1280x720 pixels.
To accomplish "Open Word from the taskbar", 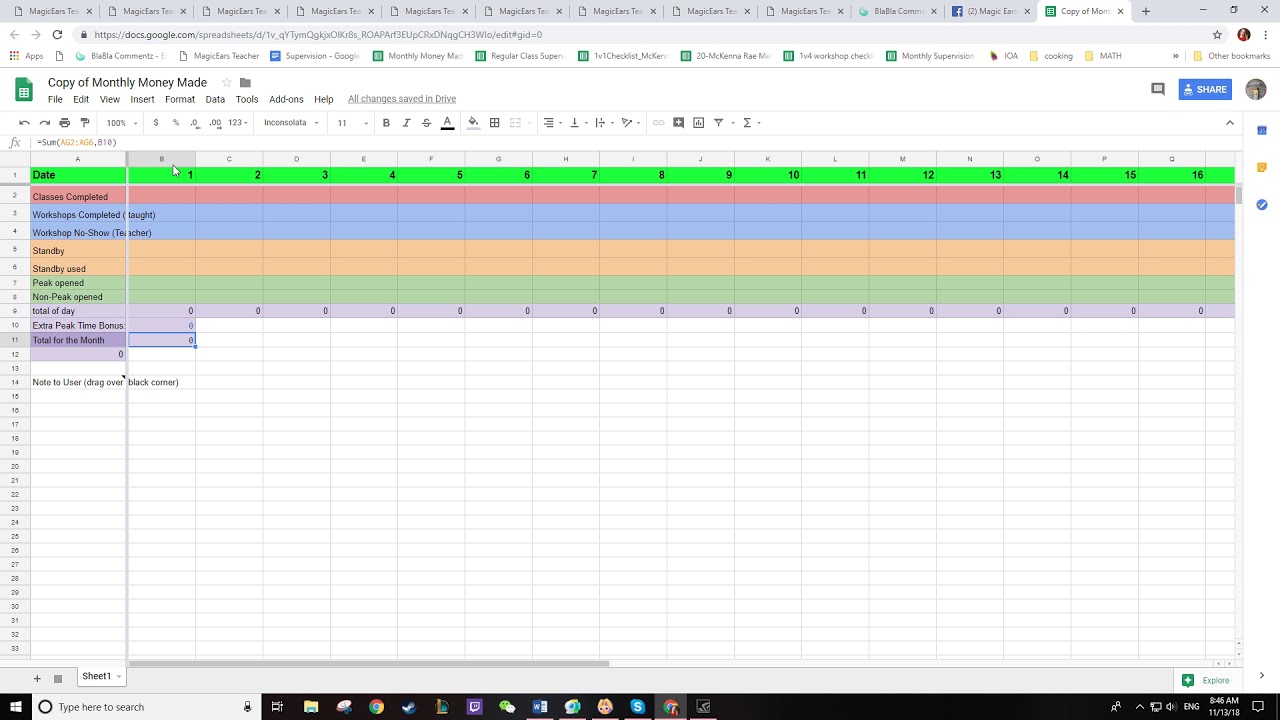I will coord(540,707).
